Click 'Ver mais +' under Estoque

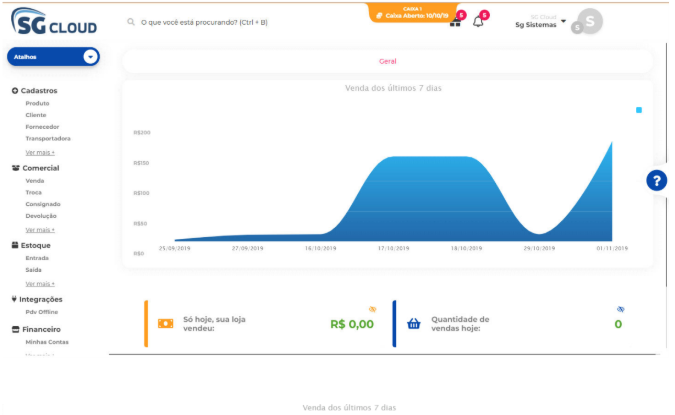click(x=40, y=284)
